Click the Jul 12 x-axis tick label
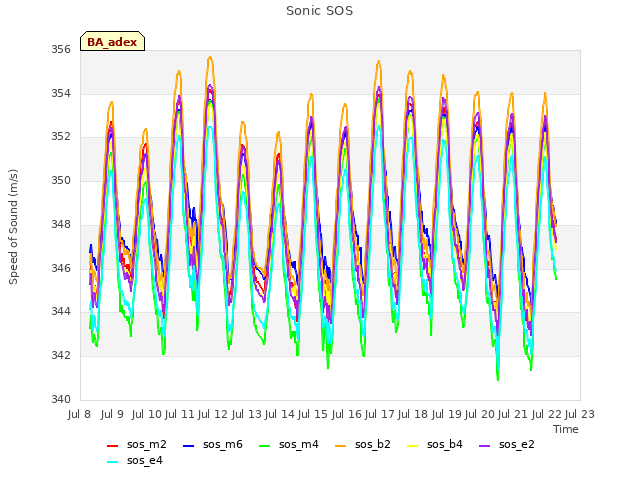Image resolution: width=640 pixels, height=480 pixels. coord(213,414)
